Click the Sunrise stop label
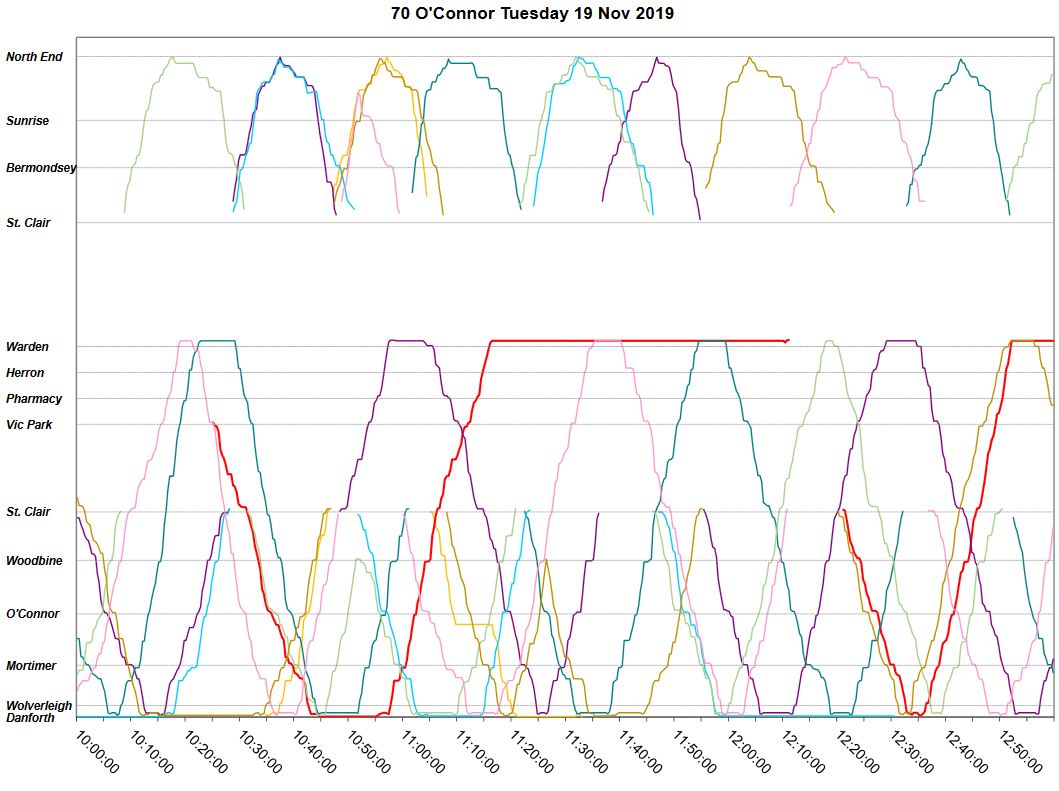 (27, 121)
